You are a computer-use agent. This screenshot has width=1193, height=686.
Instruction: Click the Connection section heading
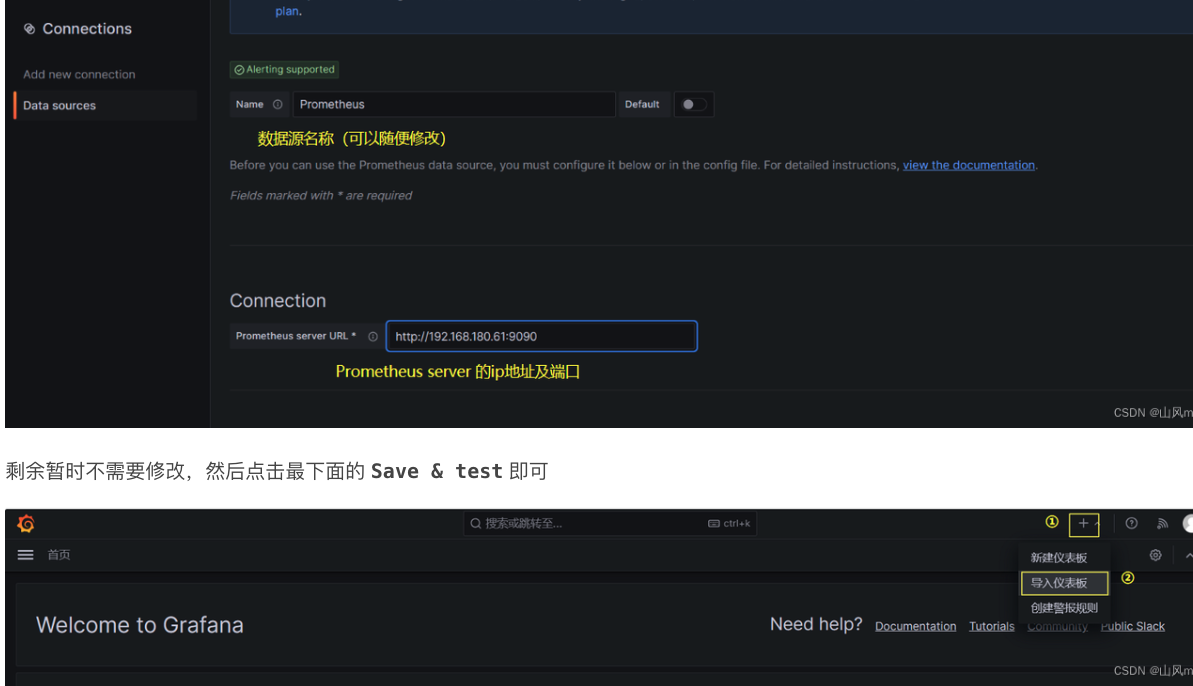point(278,300)
